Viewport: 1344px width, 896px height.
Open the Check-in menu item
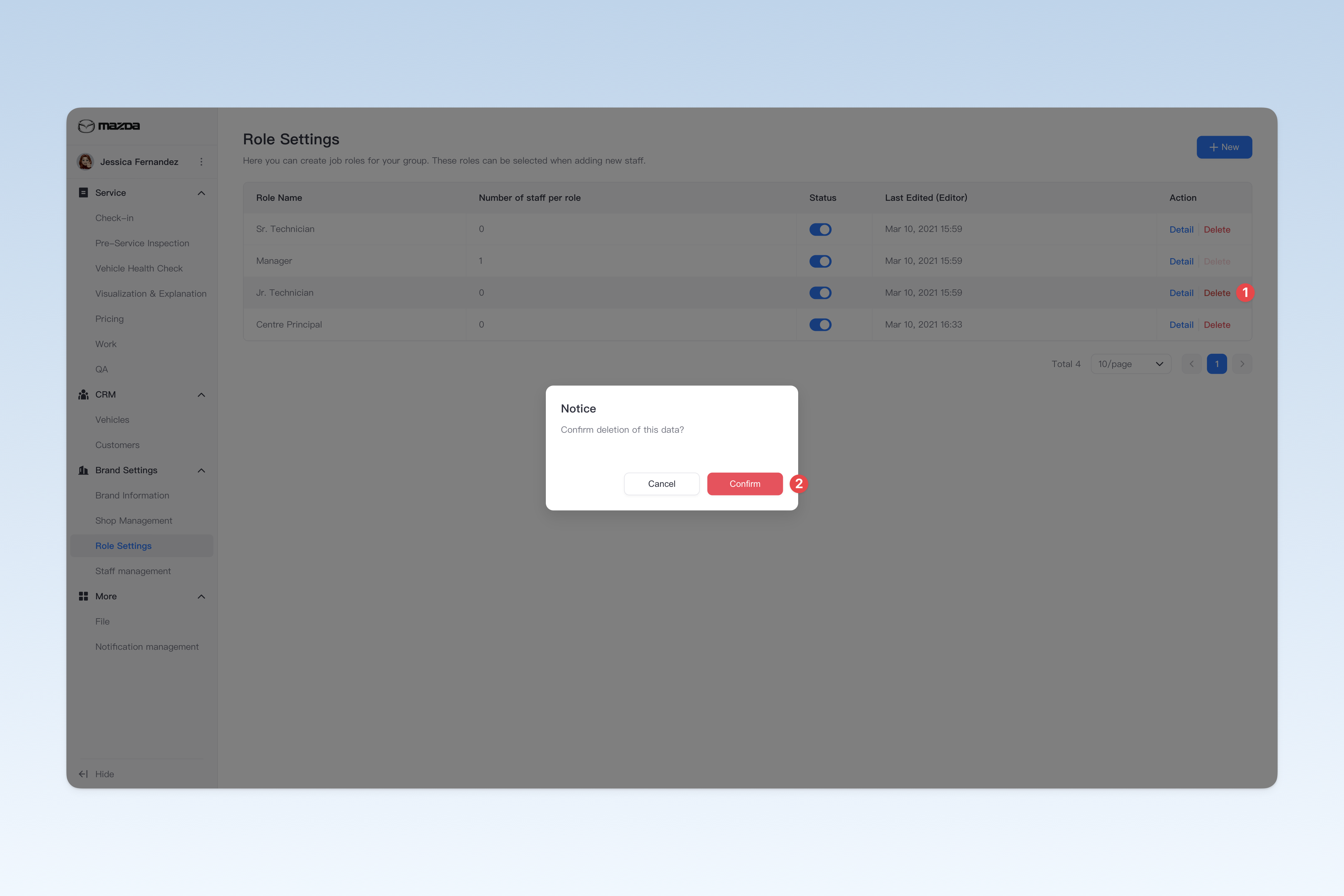pos(114,218)
